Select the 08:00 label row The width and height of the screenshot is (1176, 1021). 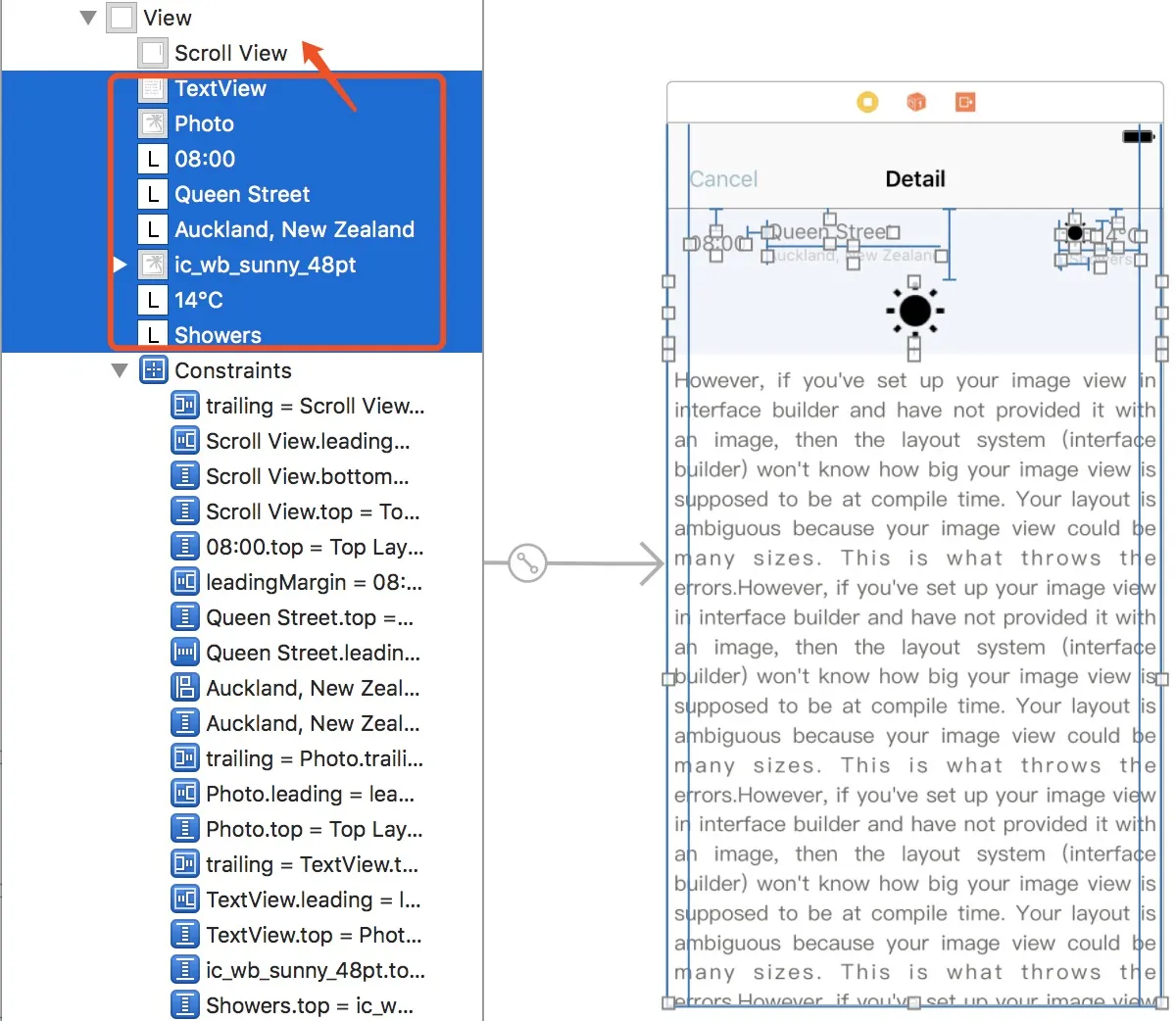point(241,159)
